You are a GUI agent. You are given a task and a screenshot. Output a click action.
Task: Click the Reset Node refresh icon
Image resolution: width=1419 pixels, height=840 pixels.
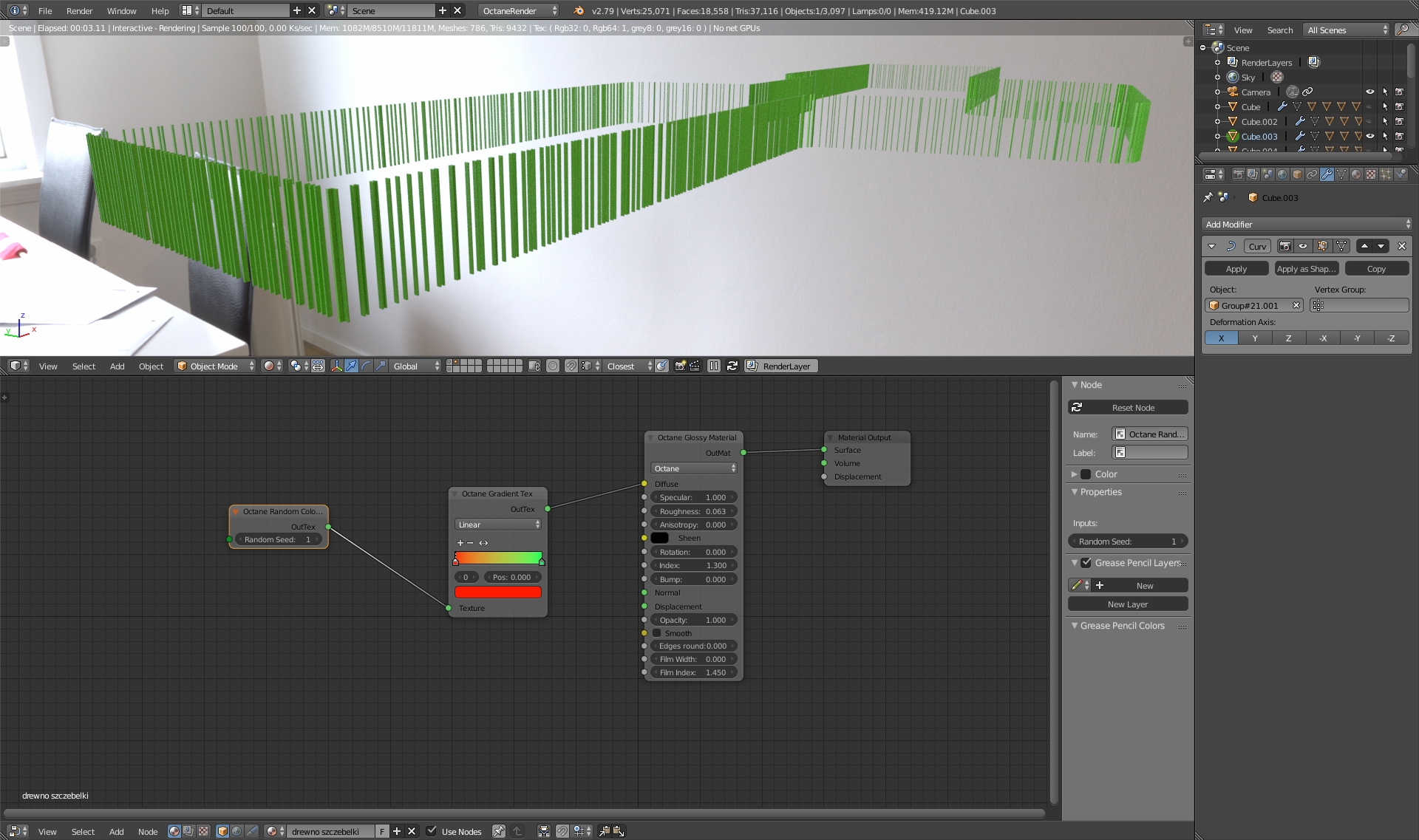pyautogui.click(x=1077, y=407)
